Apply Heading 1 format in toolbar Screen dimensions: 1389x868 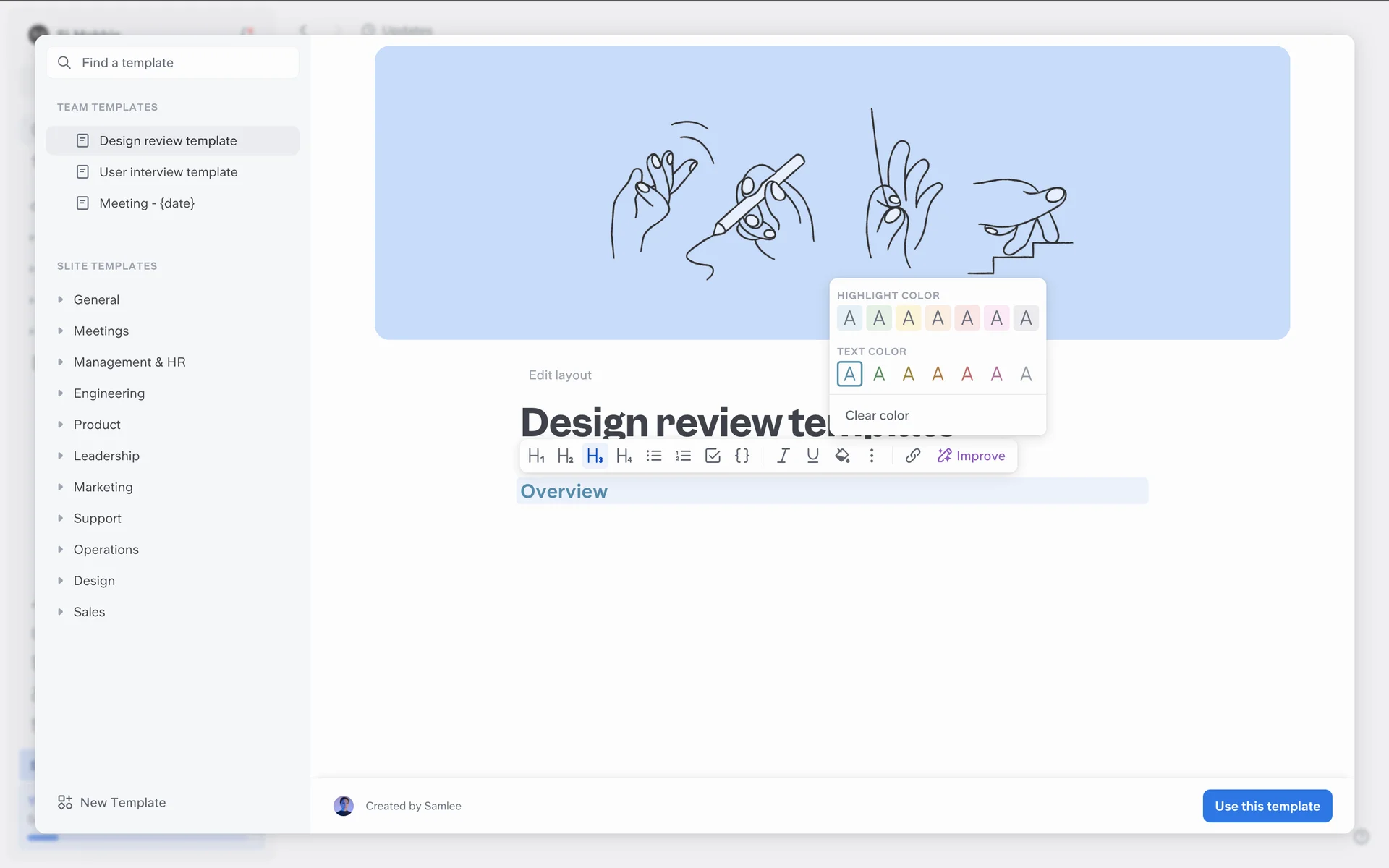click(x=536, y=456)
